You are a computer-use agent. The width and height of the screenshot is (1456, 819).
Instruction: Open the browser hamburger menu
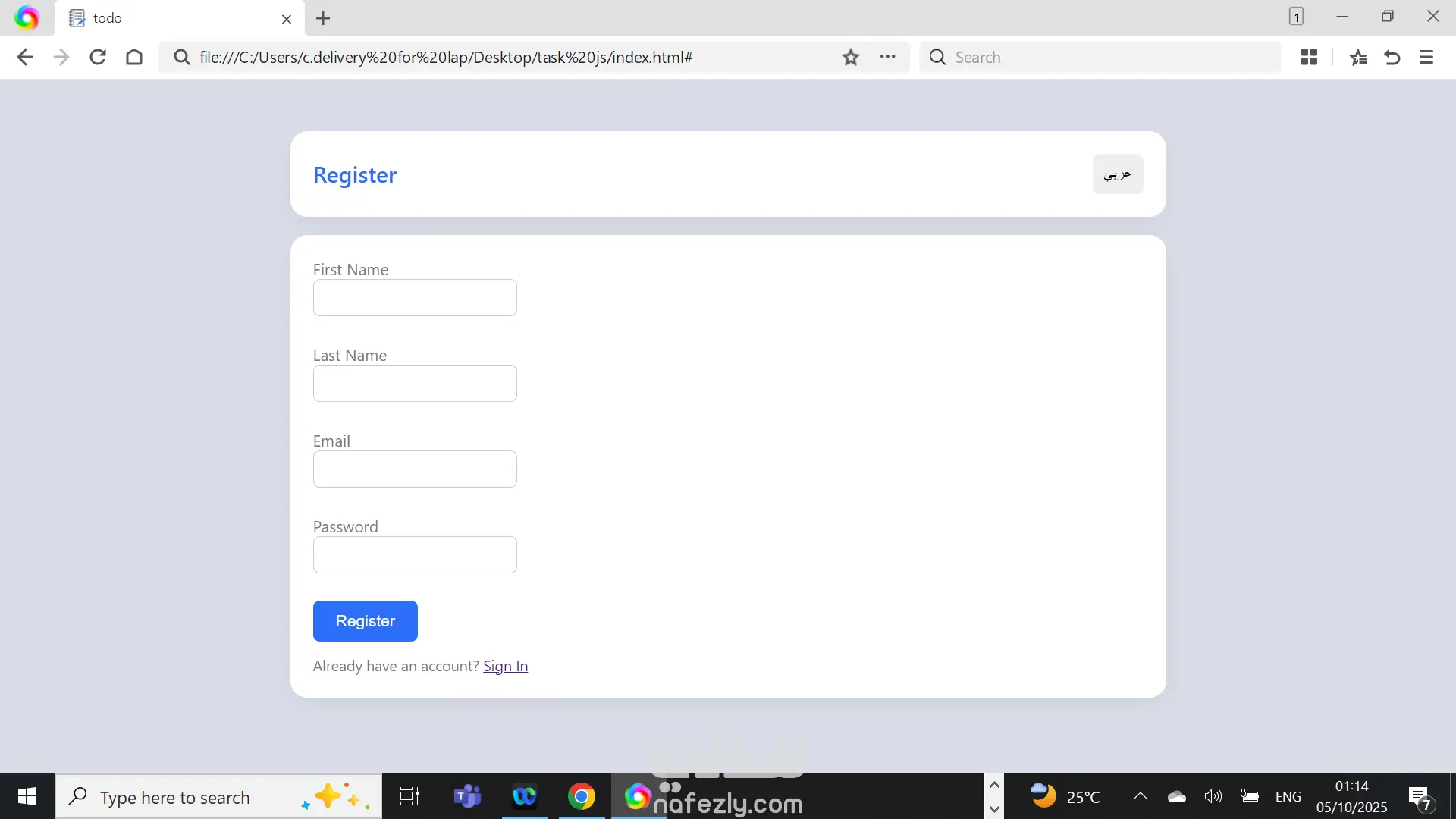tap(1426, 58)
